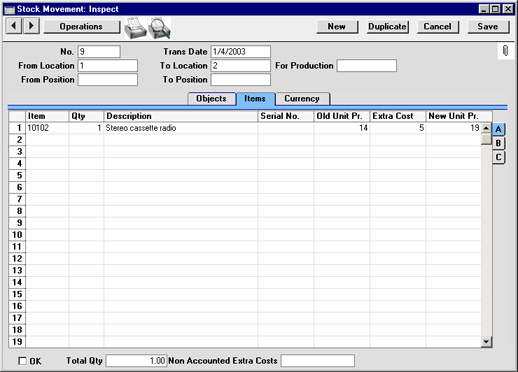Click the Old Unit Pr. column header
518x372 pixels.
tap(342, 116)
